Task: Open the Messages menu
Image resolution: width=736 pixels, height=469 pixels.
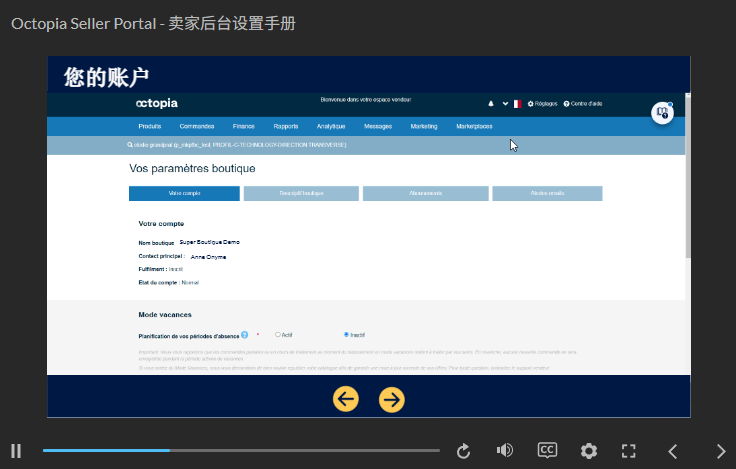Action: (378, 126)
